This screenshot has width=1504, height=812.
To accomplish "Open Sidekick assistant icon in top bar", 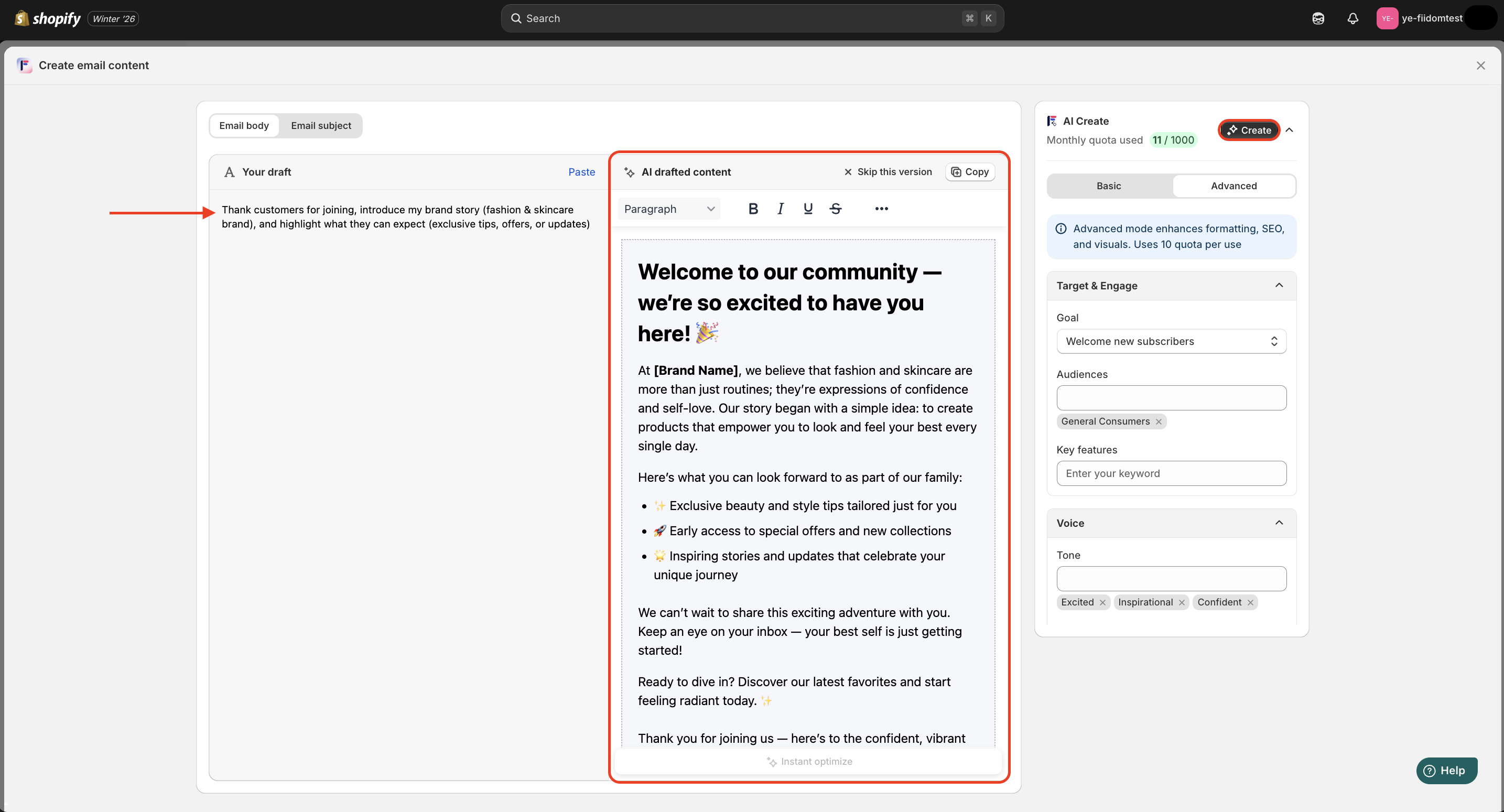I will pos(1318,19).
